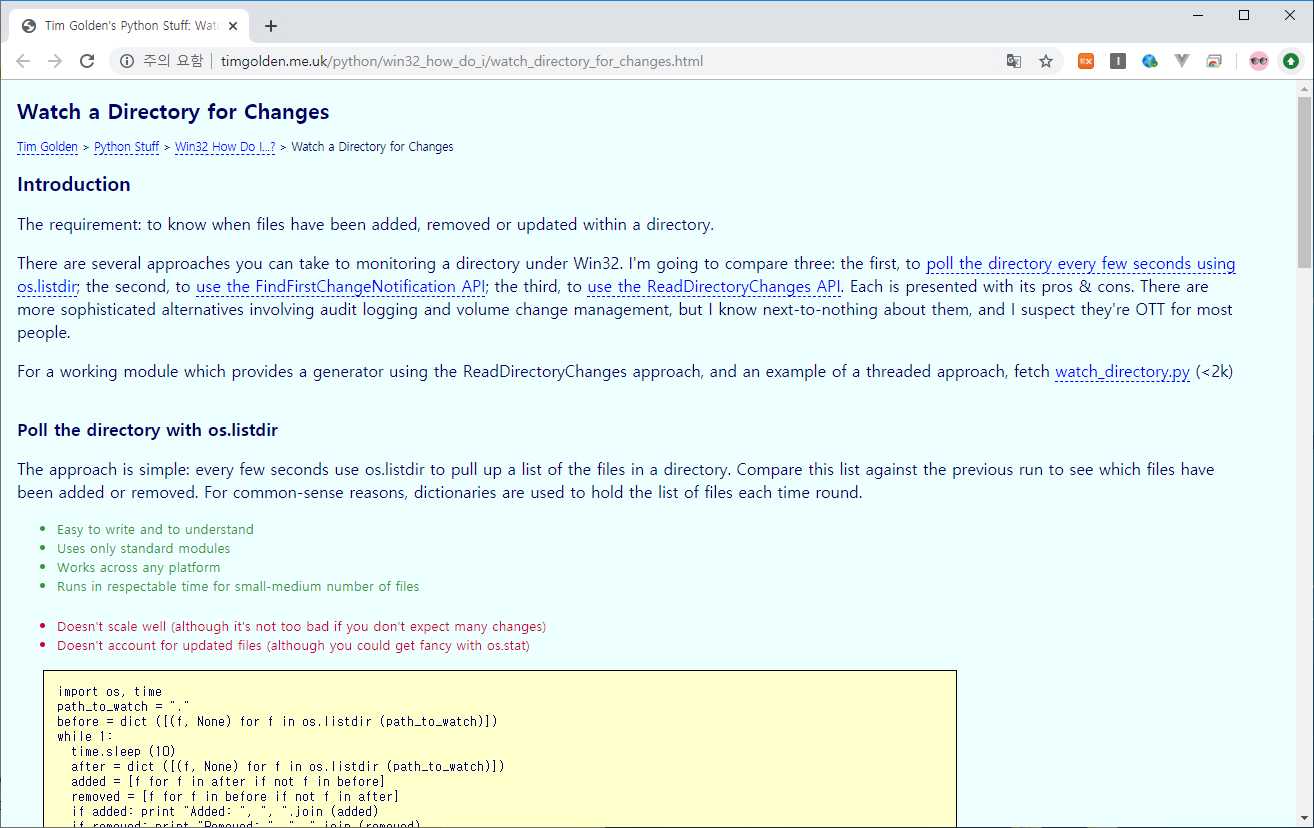
Task: Follow the use the ReadDirectoryChanges API link
Action: click(x=714, y=287)
